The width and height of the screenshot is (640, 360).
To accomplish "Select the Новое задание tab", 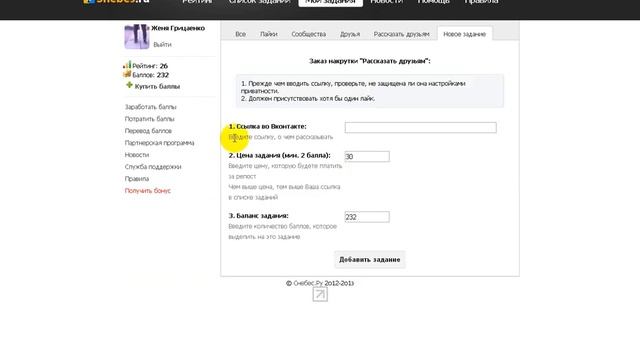I will click(x=464, y=34).
